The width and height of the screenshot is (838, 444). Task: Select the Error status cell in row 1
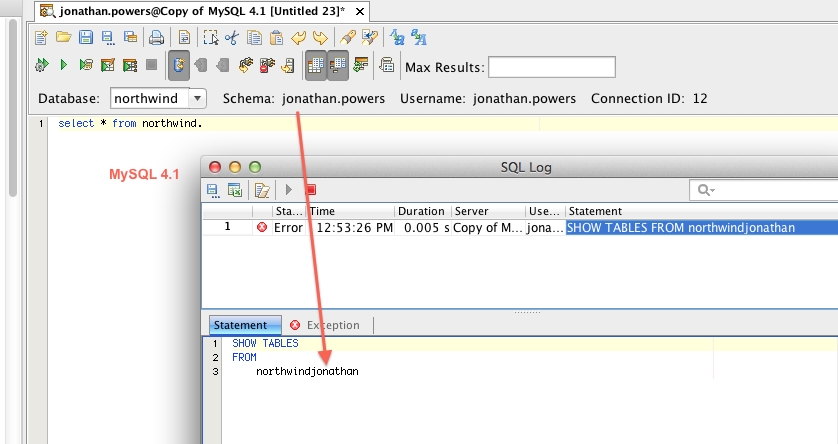click(x=289, y=228)
